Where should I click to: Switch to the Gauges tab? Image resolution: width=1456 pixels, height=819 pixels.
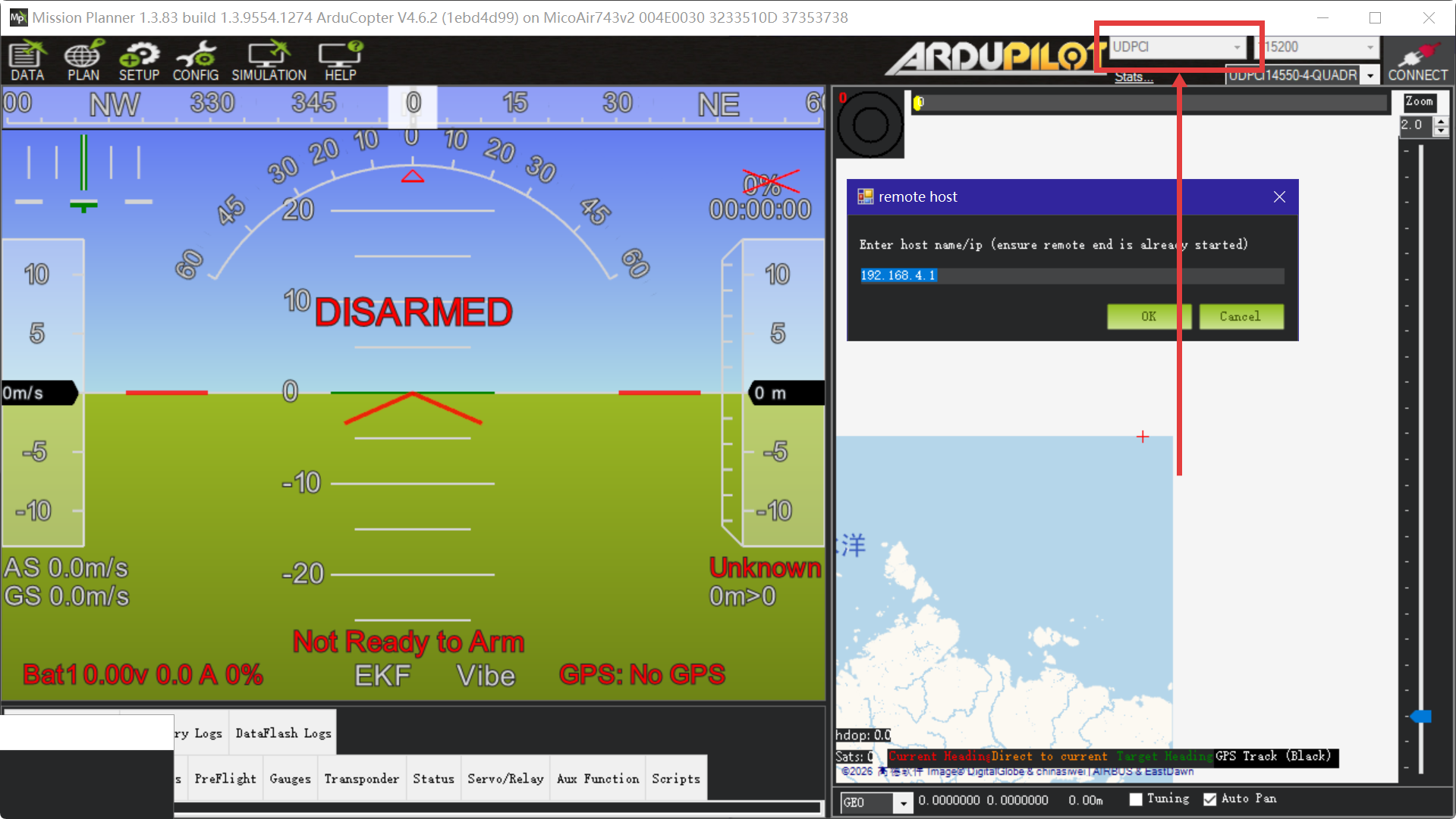coord(290,779)
